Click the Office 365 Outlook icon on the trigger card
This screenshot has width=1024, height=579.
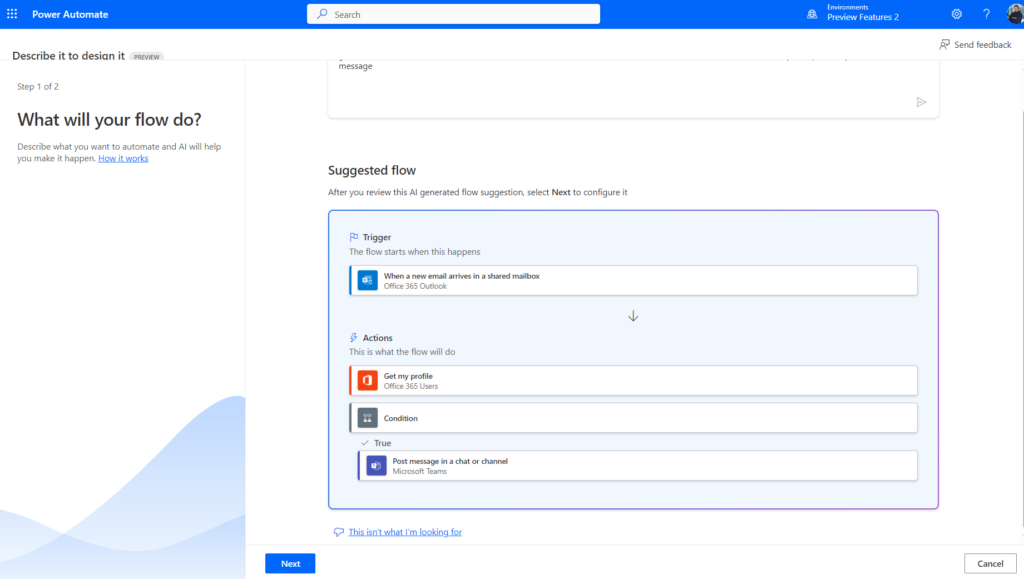(x=367, y=280)
